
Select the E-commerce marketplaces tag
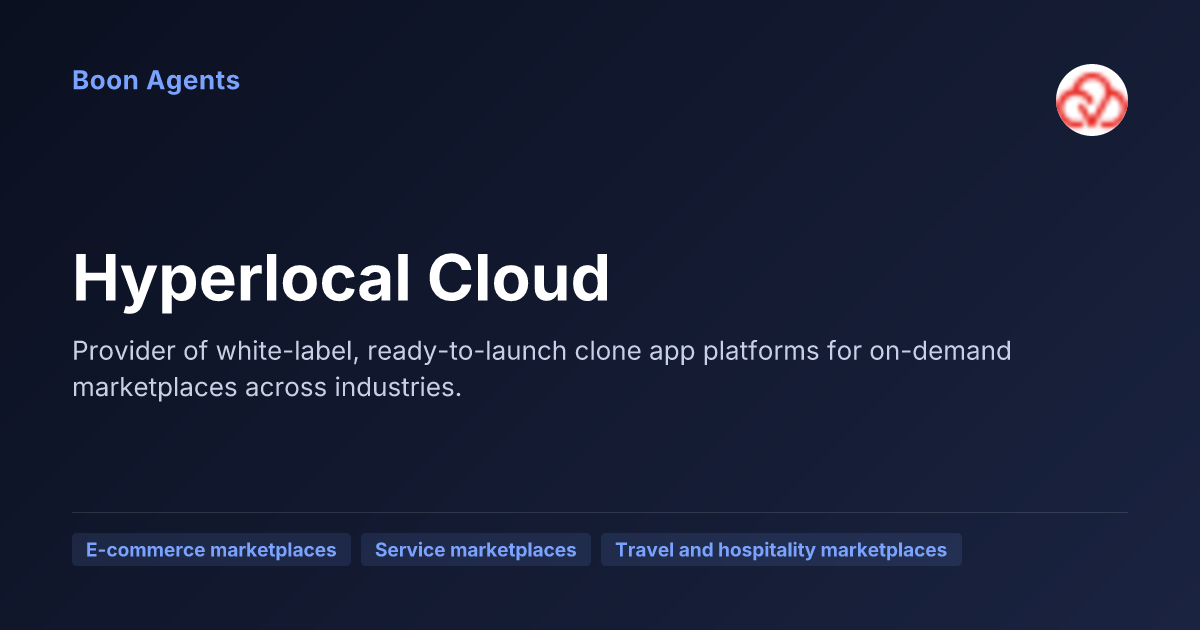211,550
